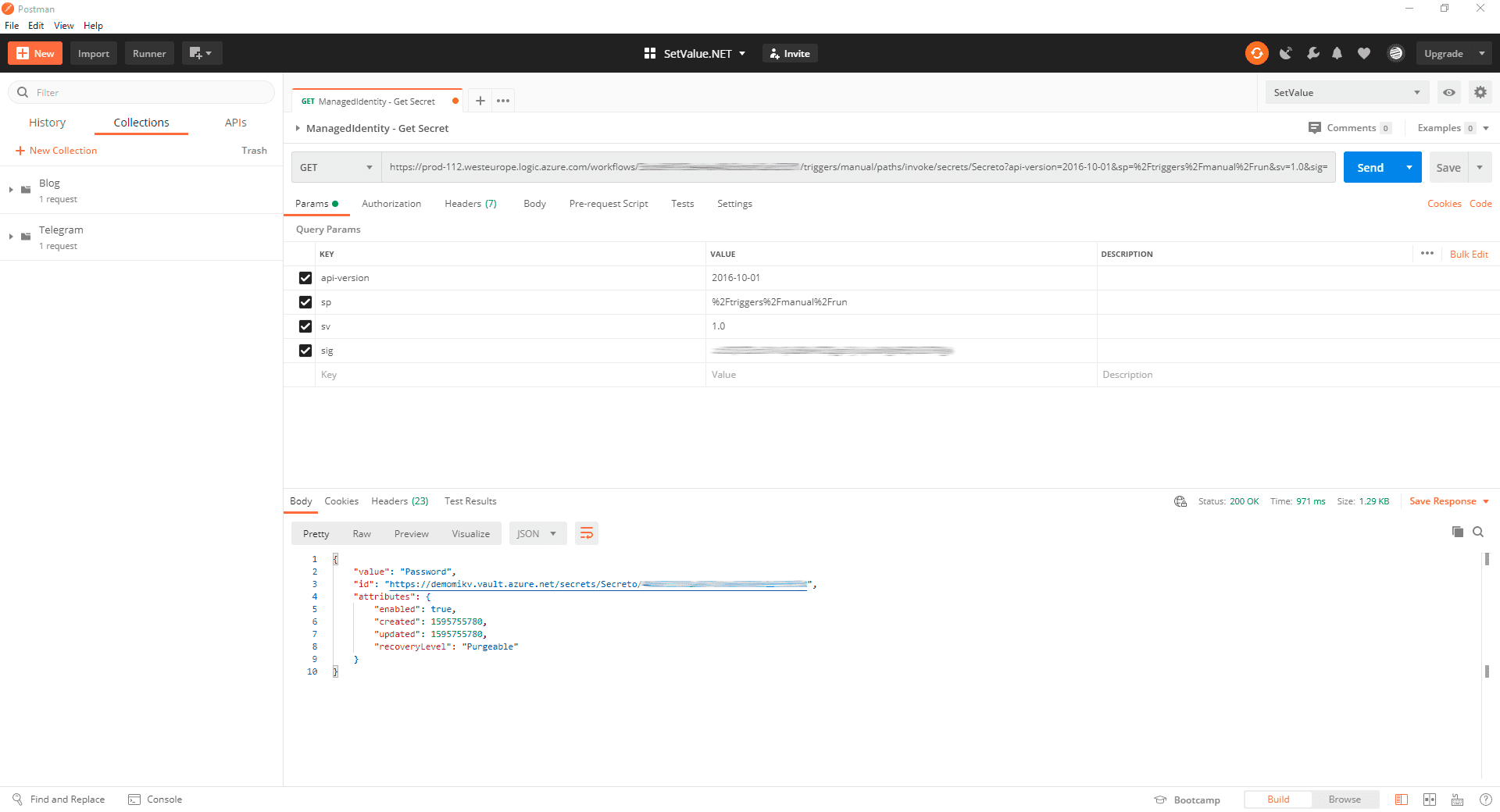Click the request URL field
Viewport: 1500px width, 812px height.
[858, 167]
